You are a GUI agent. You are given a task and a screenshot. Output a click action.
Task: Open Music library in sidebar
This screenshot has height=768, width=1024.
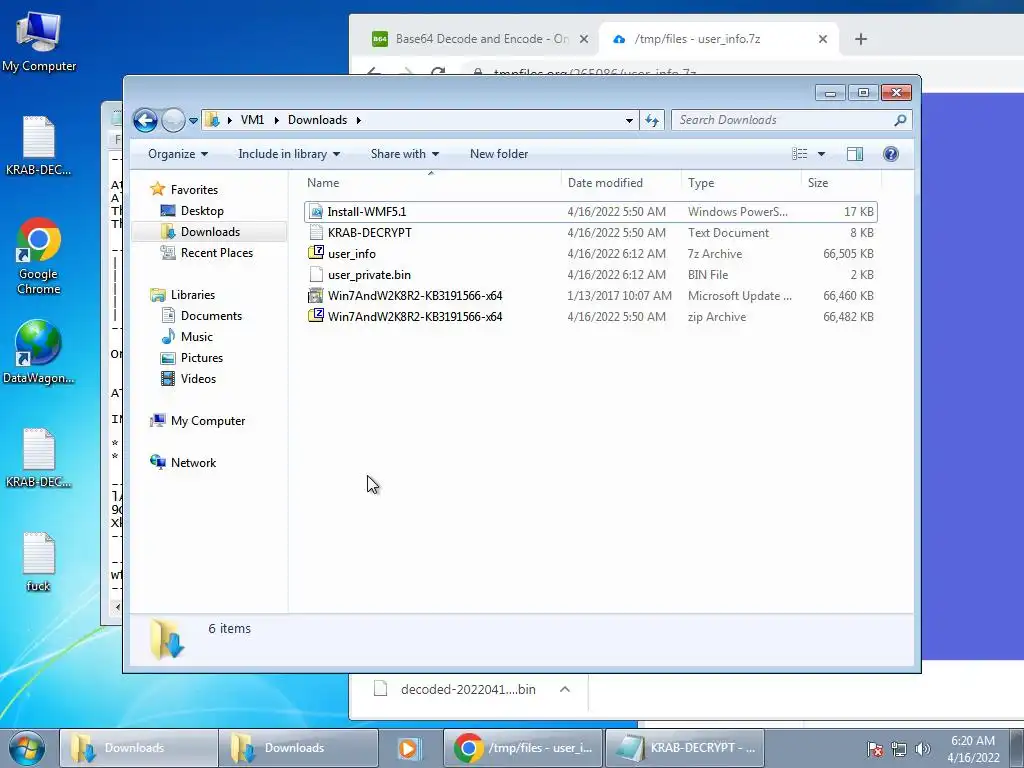pyautogui.click(x=197, y=336)
